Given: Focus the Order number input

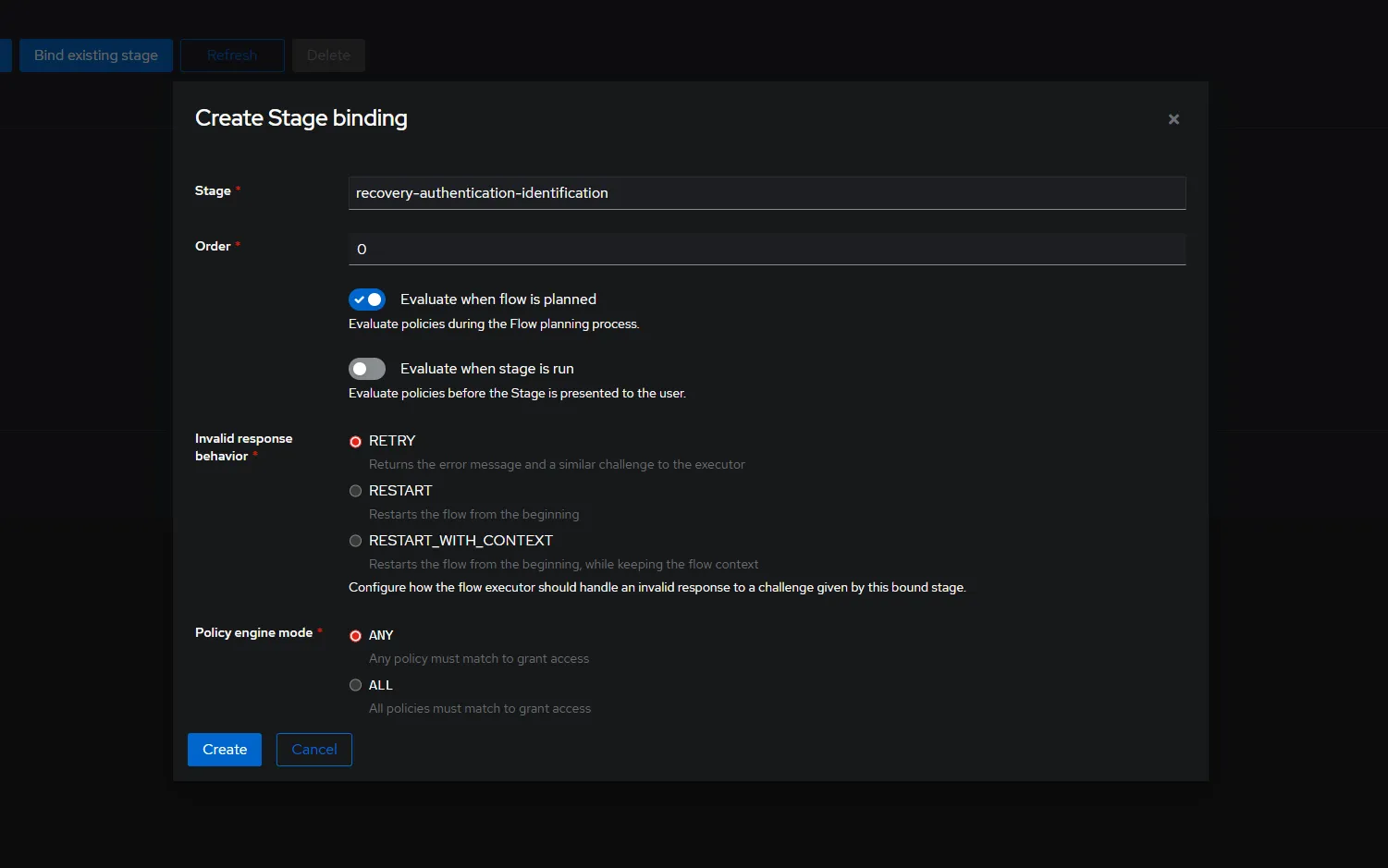Looking at the screenshot, I should (x=767, y=249).
